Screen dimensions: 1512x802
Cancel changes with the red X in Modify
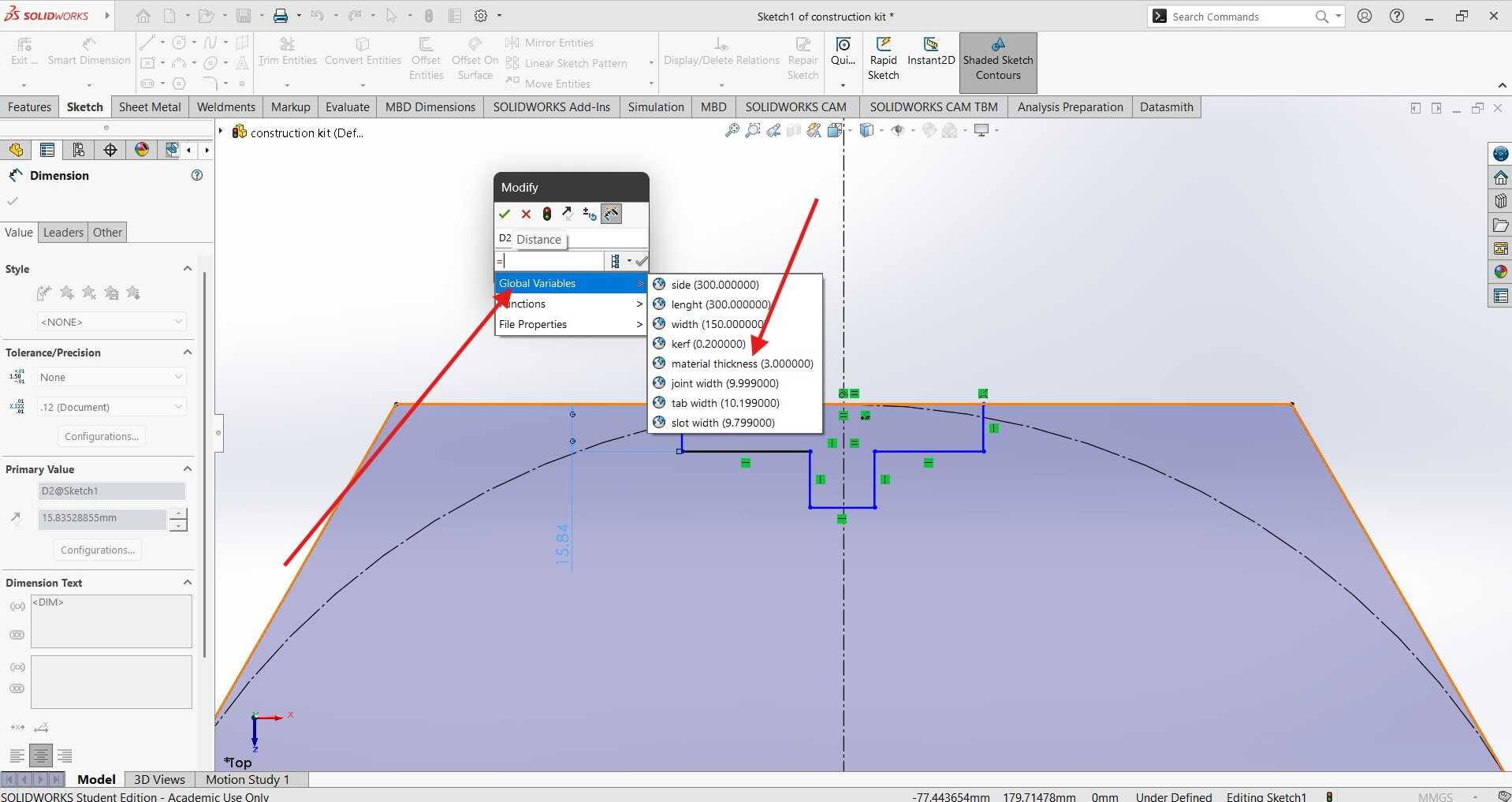(x=526, y=214)
